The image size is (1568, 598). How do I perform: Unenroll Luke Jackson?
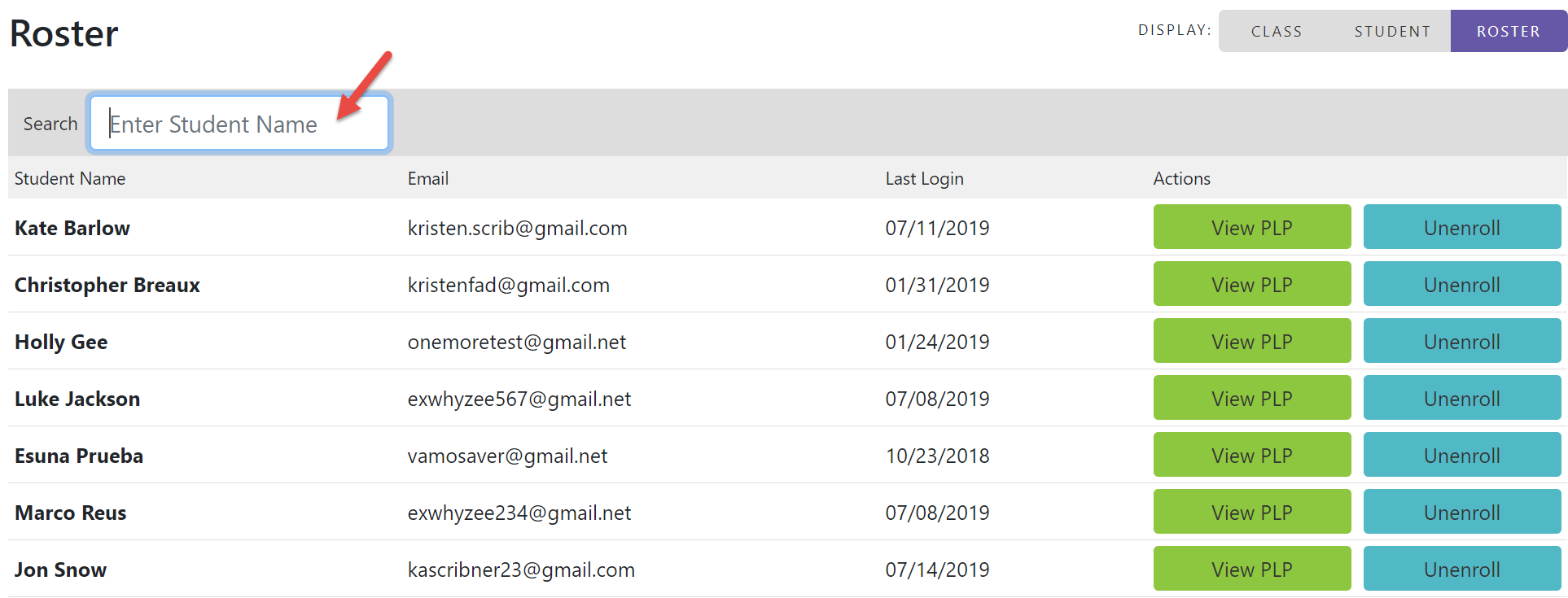tap(1461, 398)
